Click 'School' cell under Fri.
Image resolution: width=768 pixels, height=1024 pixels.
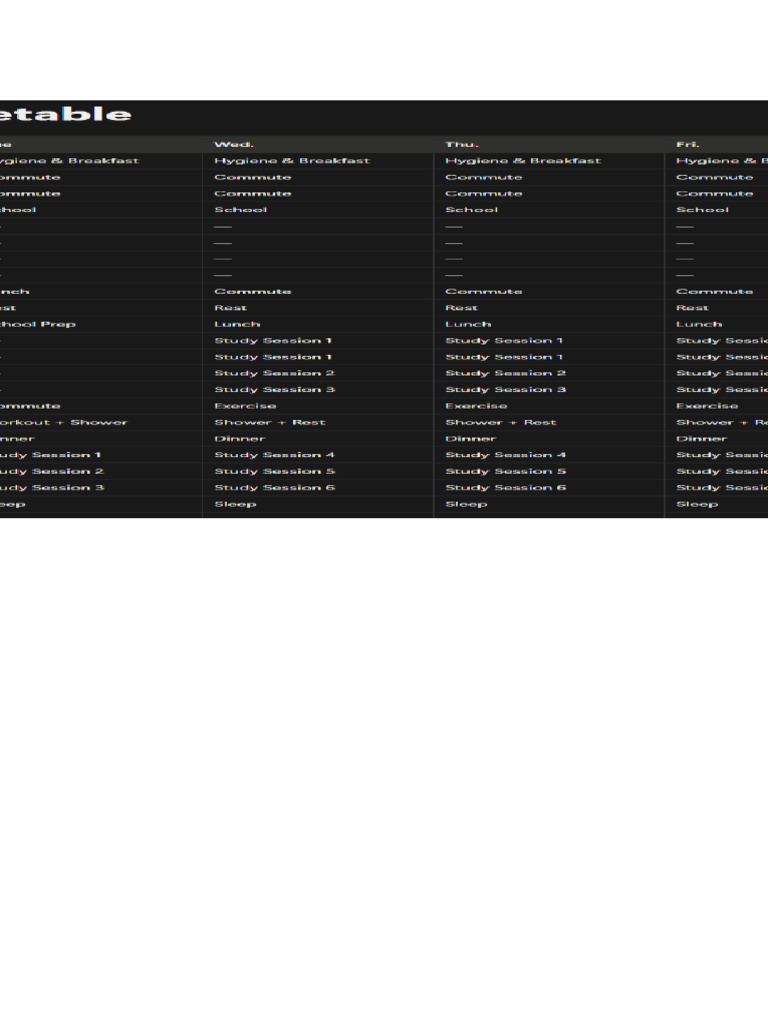703,210
